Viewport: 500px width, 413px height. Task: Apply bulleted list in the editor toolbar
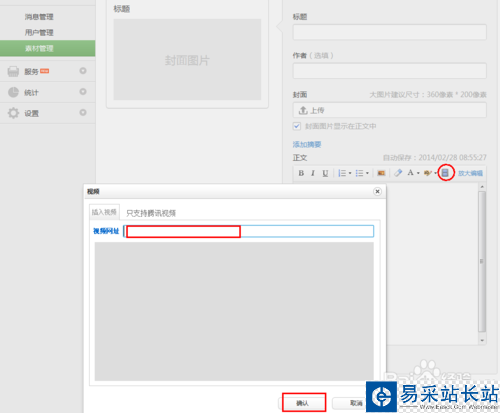359,173
